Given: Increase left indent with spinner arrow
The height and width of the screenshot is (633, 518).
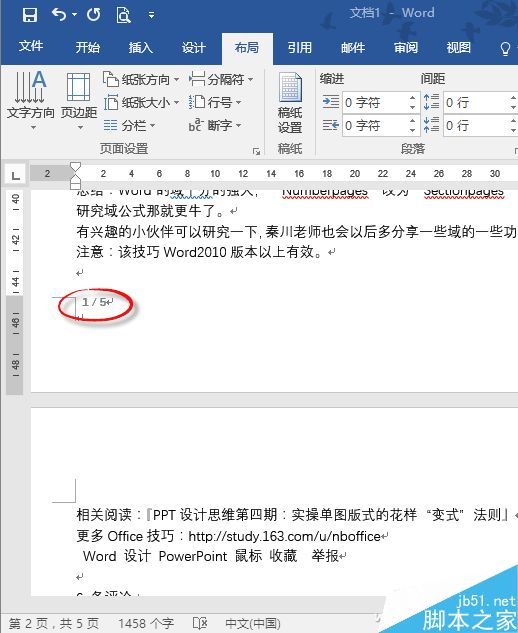Looking at the screenshot, I should pos(412,98).
